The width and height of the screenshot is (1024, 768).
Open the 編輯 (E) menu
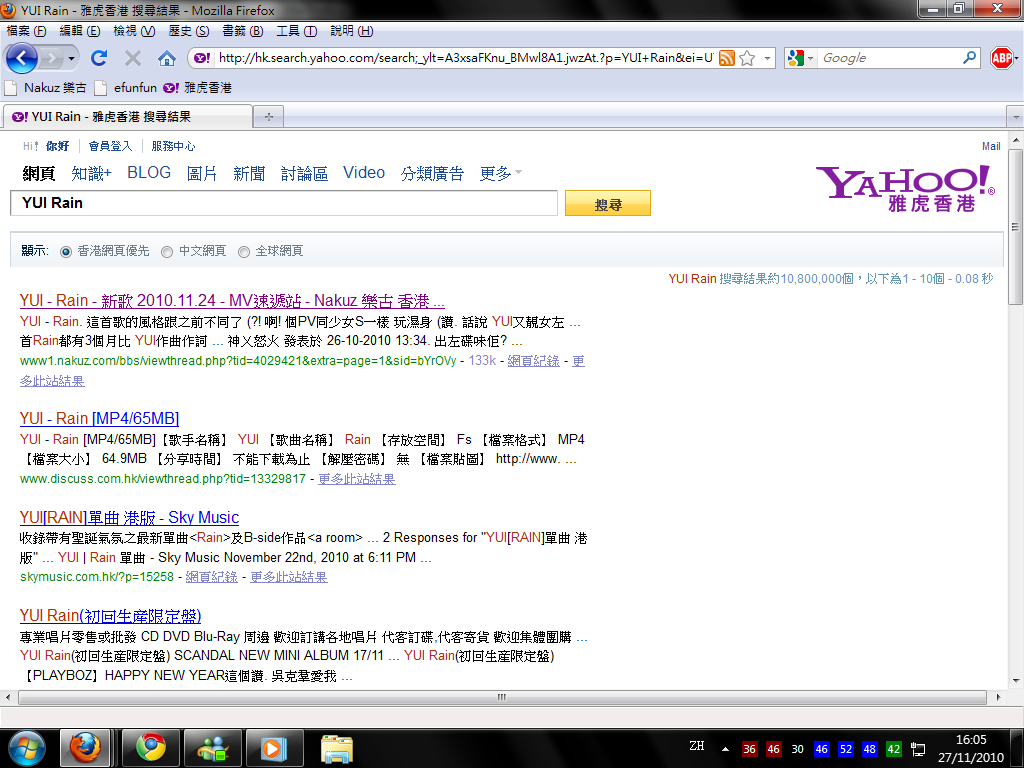pos(80,31)
